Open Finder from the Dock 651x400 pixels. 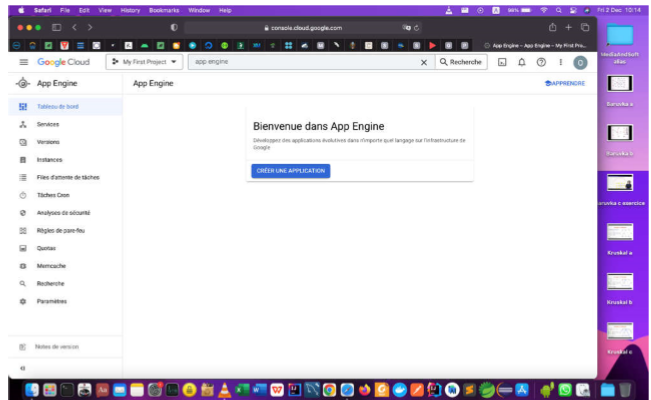[x=32, y=390]
